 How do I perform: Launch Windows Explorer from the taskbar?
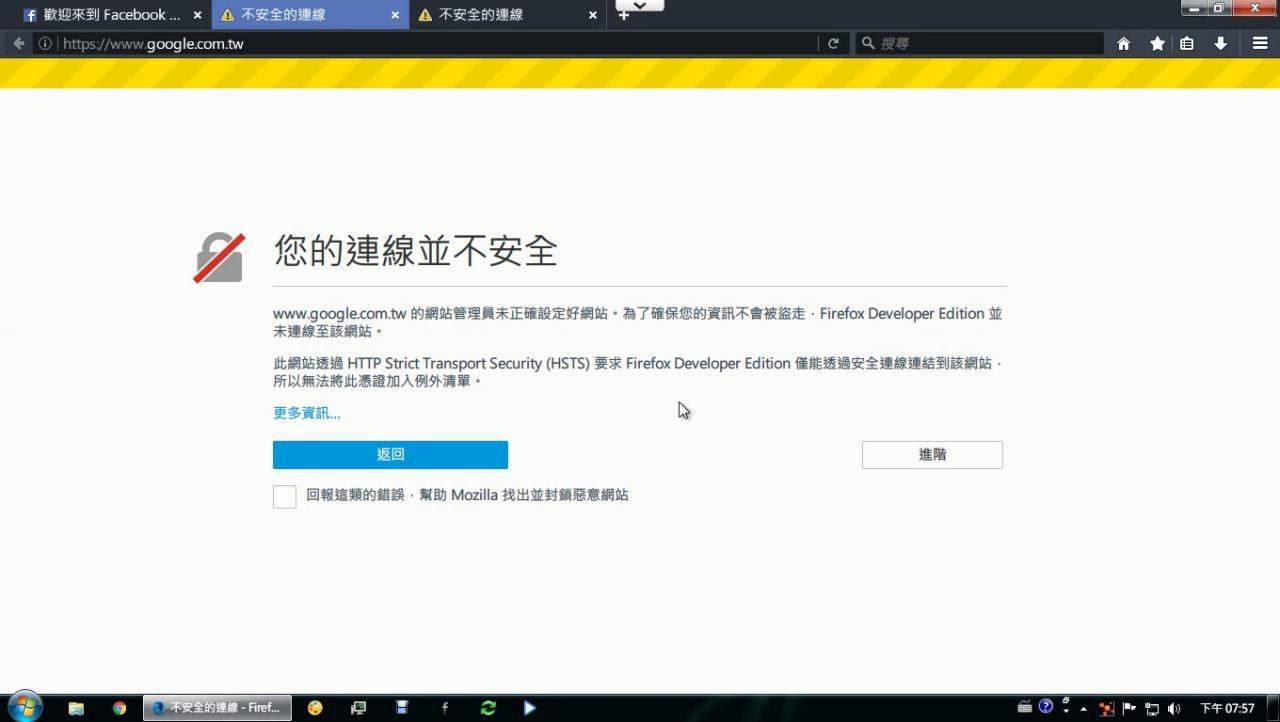76,708
